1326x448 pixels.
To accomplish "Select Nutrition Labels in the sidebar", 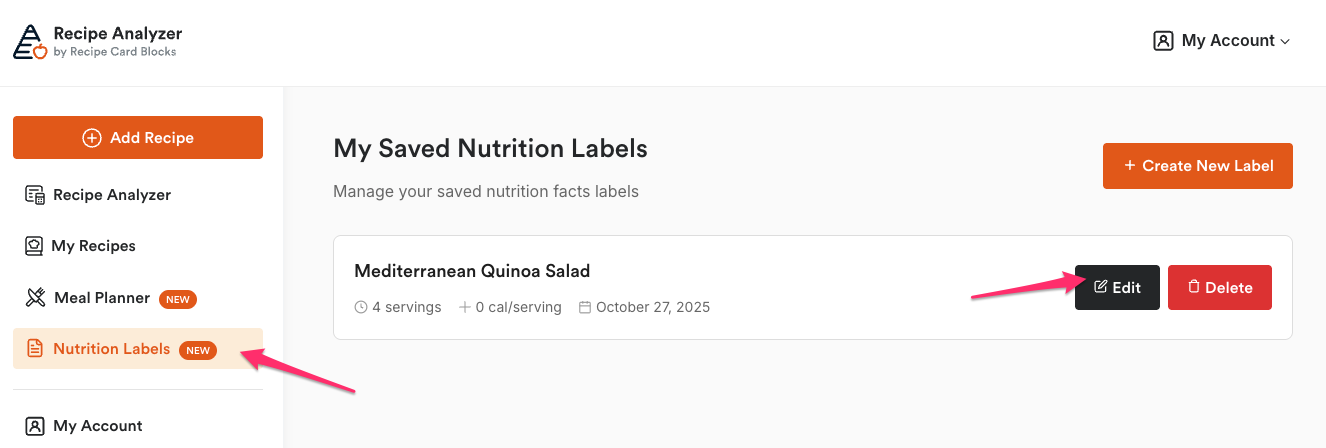I will (111, 349).
